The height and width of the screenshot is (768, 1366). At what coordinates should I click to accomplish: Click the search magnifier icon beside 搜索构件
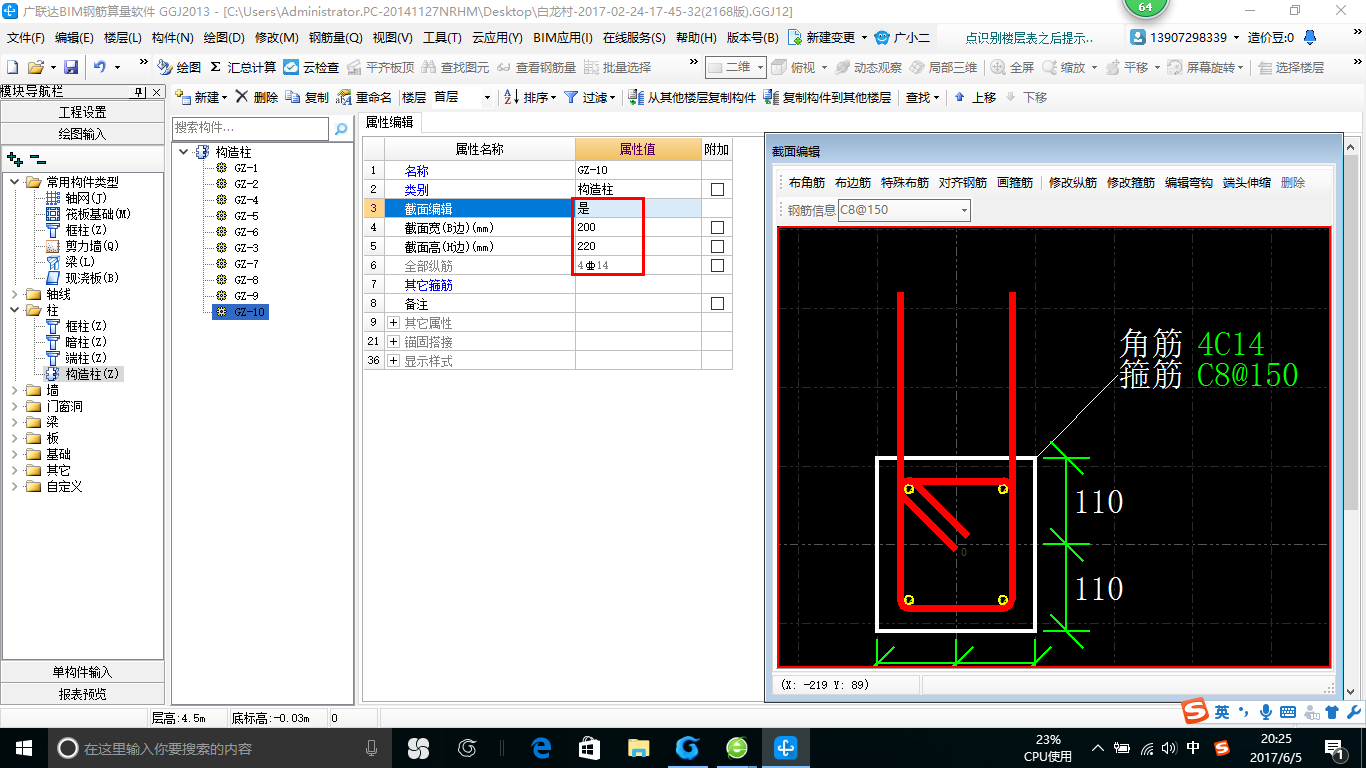[x=341, y=128]
